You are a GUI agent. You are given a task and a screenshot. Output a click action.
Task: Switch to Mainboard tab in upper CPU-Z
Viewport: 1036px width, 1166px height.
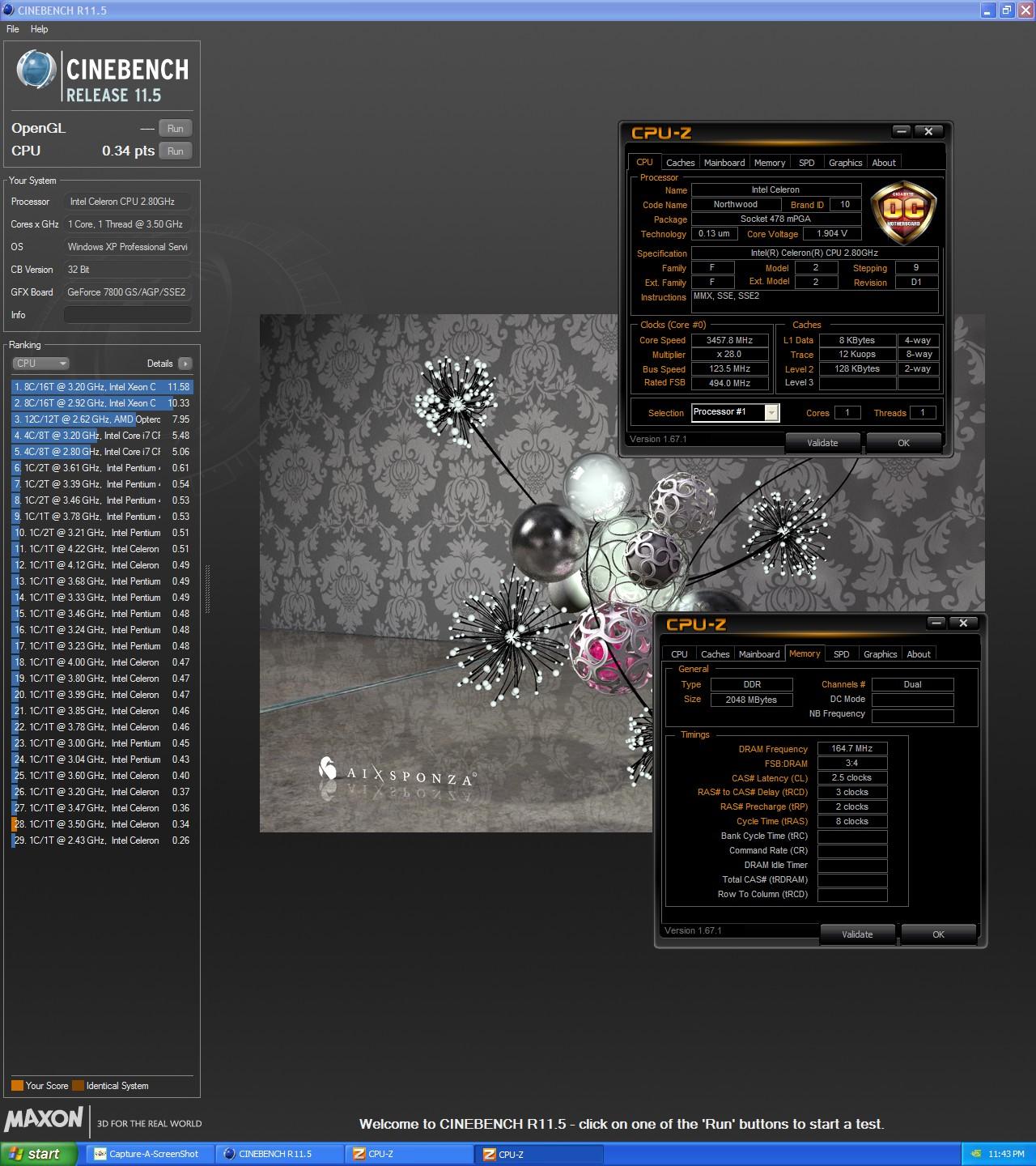click(724, 163)
